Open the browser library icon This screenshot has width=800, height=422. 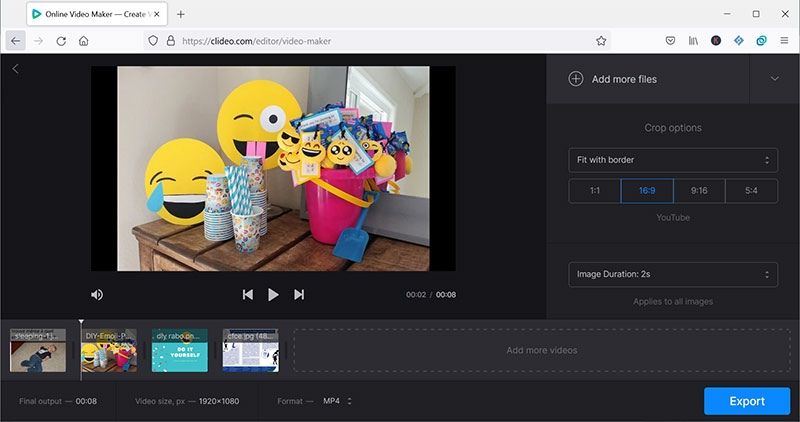[693, 41]
